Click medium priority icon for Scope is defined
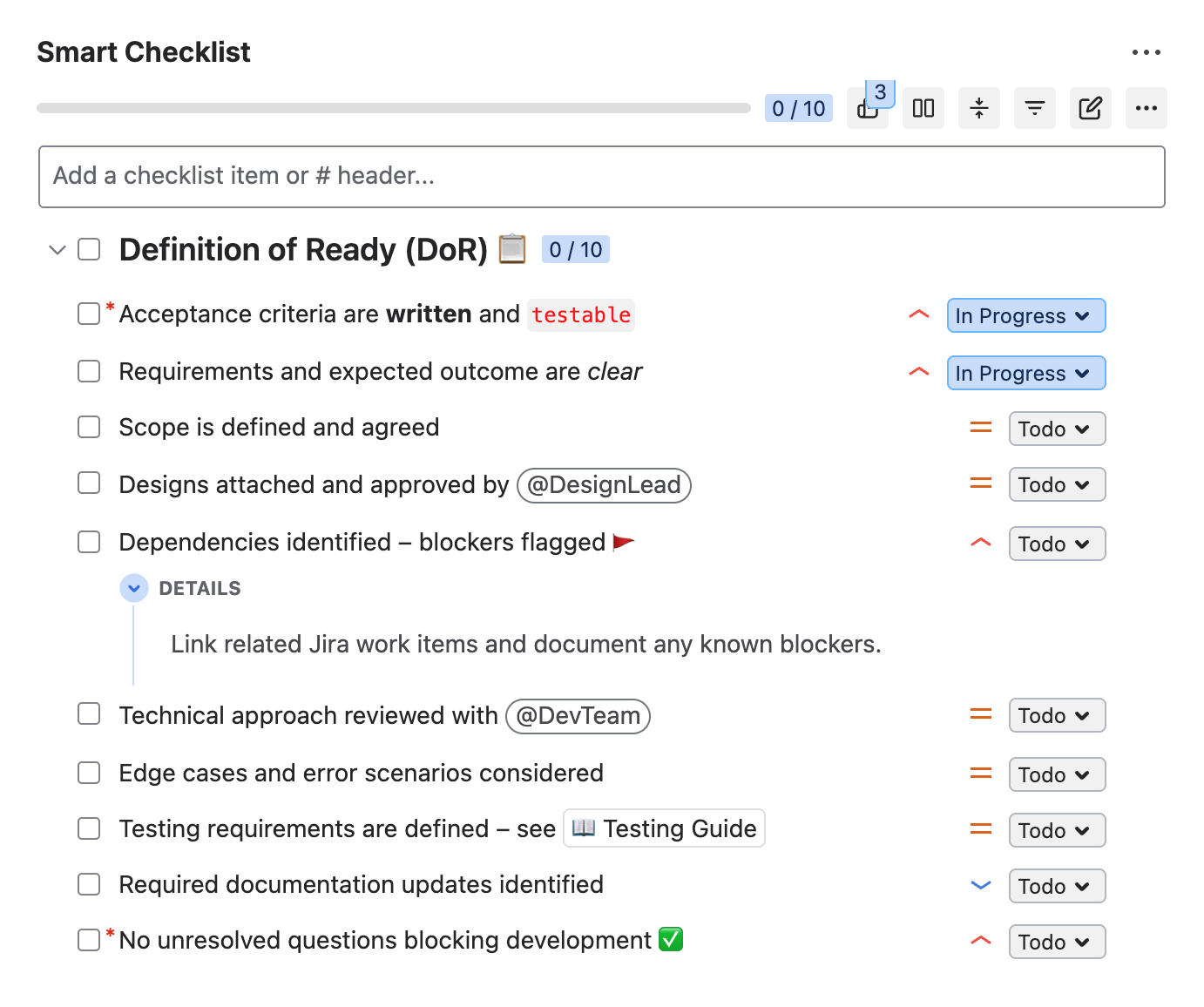Screen dimensions: 1204x1007 (x=981, y=428)
